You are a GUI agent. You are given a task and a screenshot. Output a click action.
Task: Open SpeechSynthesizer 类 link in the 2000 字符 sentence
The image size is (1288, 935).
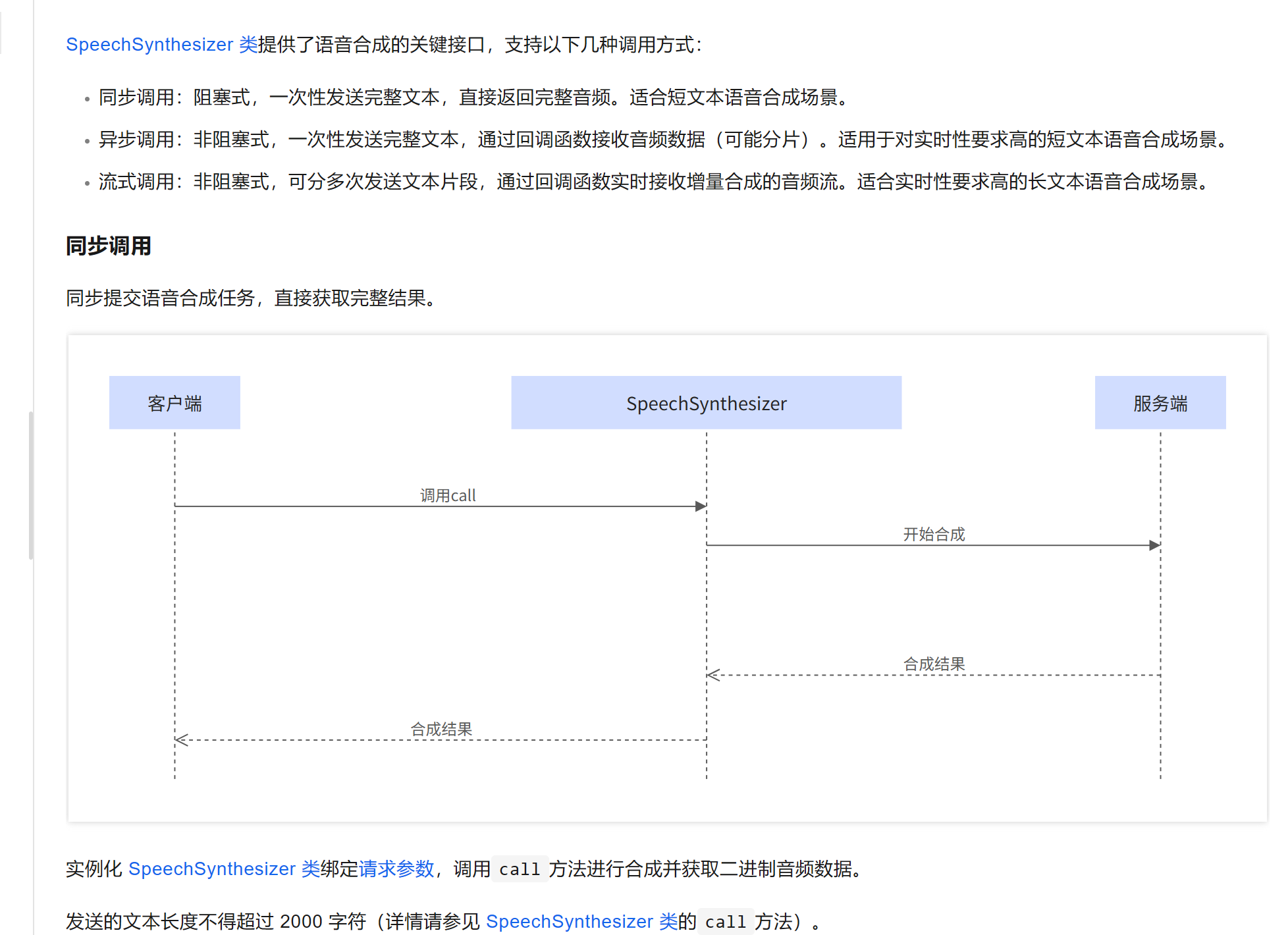(581, 922)
